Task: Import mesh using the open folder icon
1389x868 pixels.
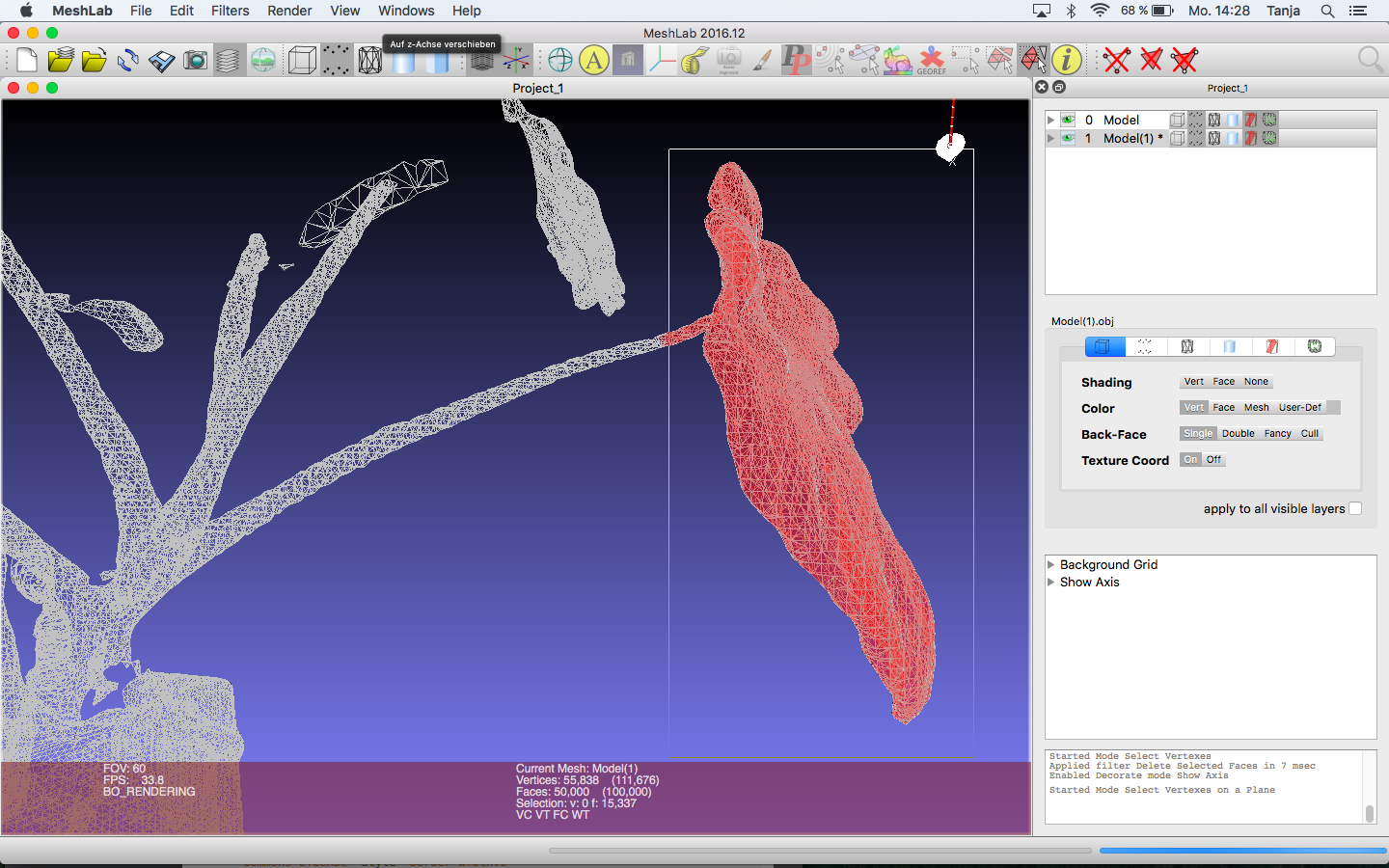Action: 94,61
